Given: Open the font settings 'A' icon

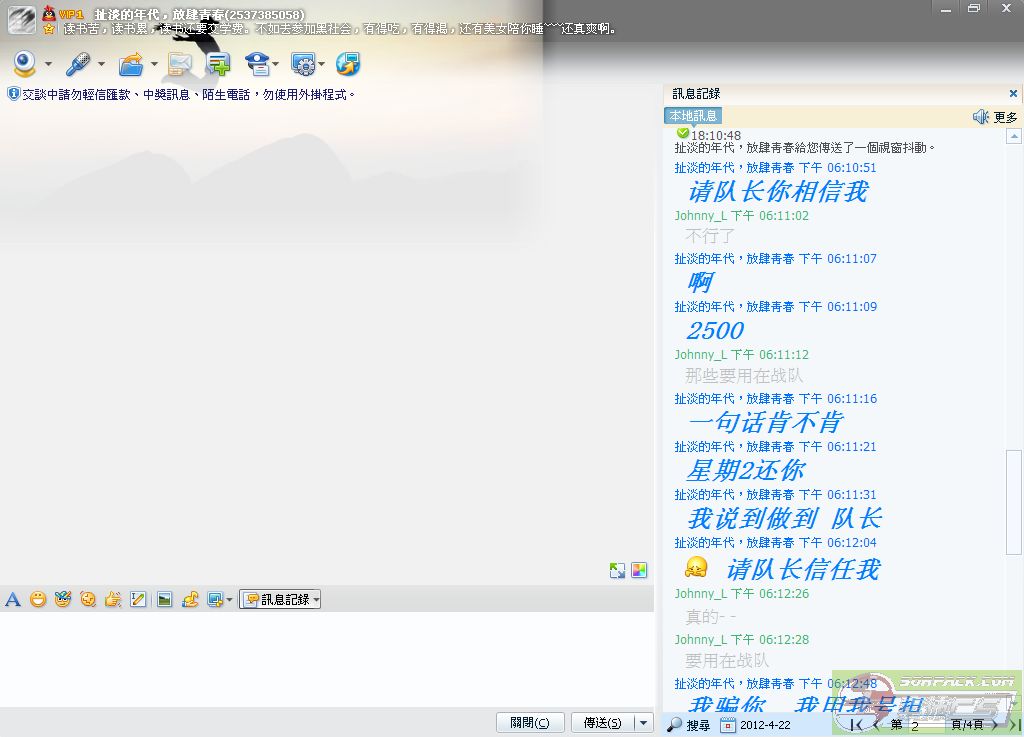Looking at the screenshot, I should (x=13, y=600).
